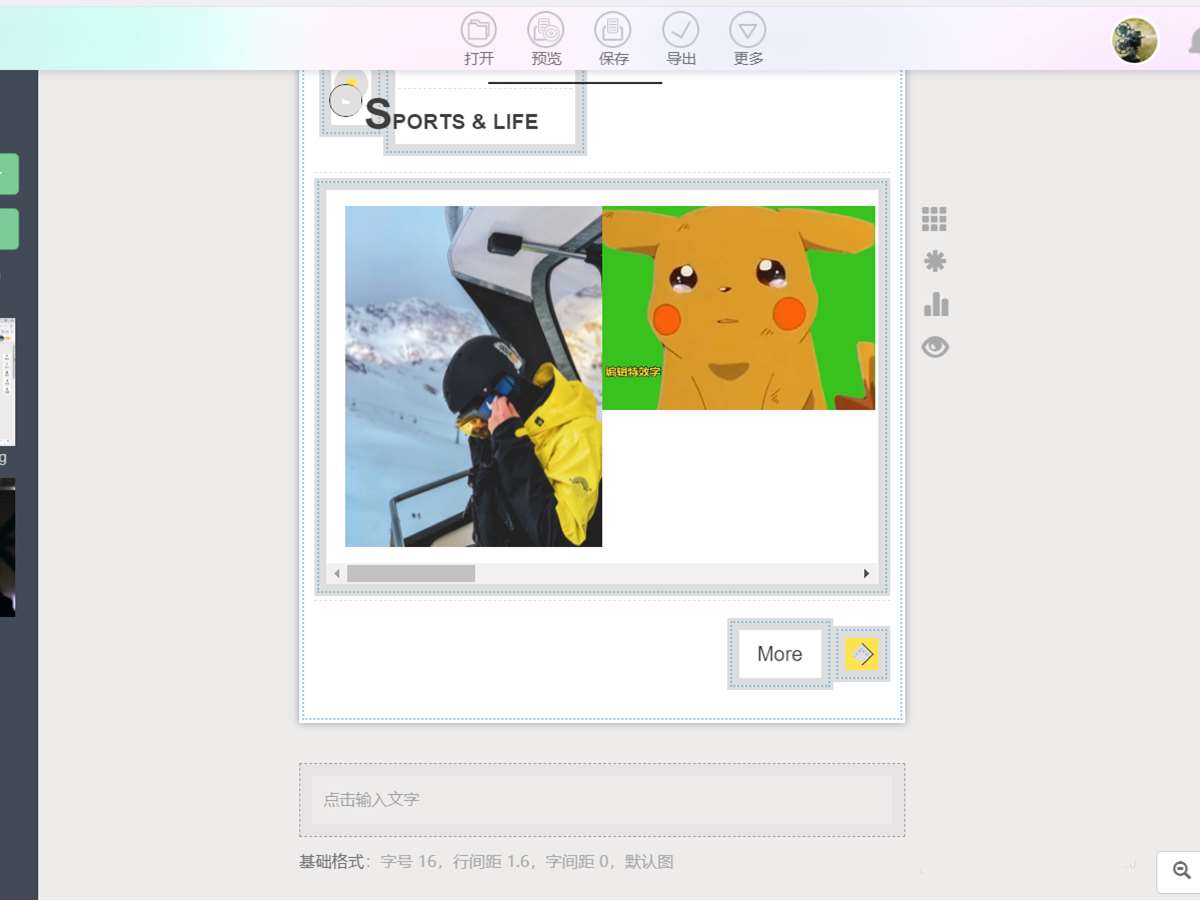Viewport: 1200px width, 900px height.
Task: Click the asterisk icon in the right sidebar
Action: point(935,261)
